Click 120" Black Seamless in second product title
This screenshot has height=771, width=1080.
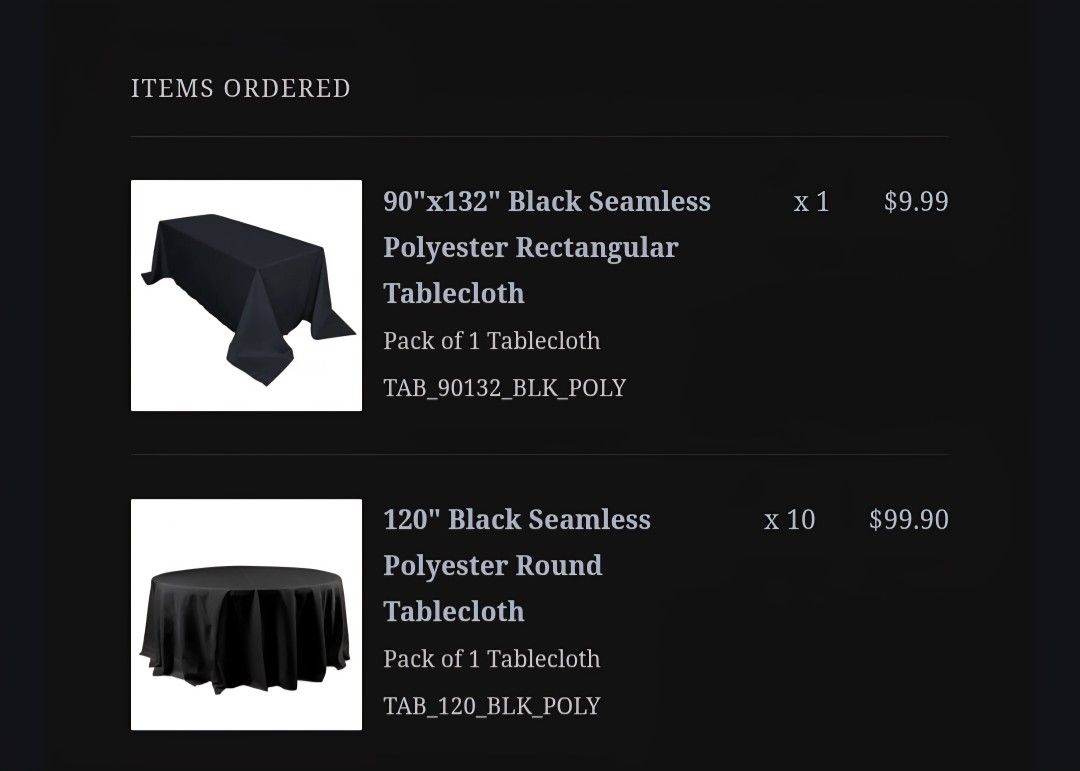(517, 519)
